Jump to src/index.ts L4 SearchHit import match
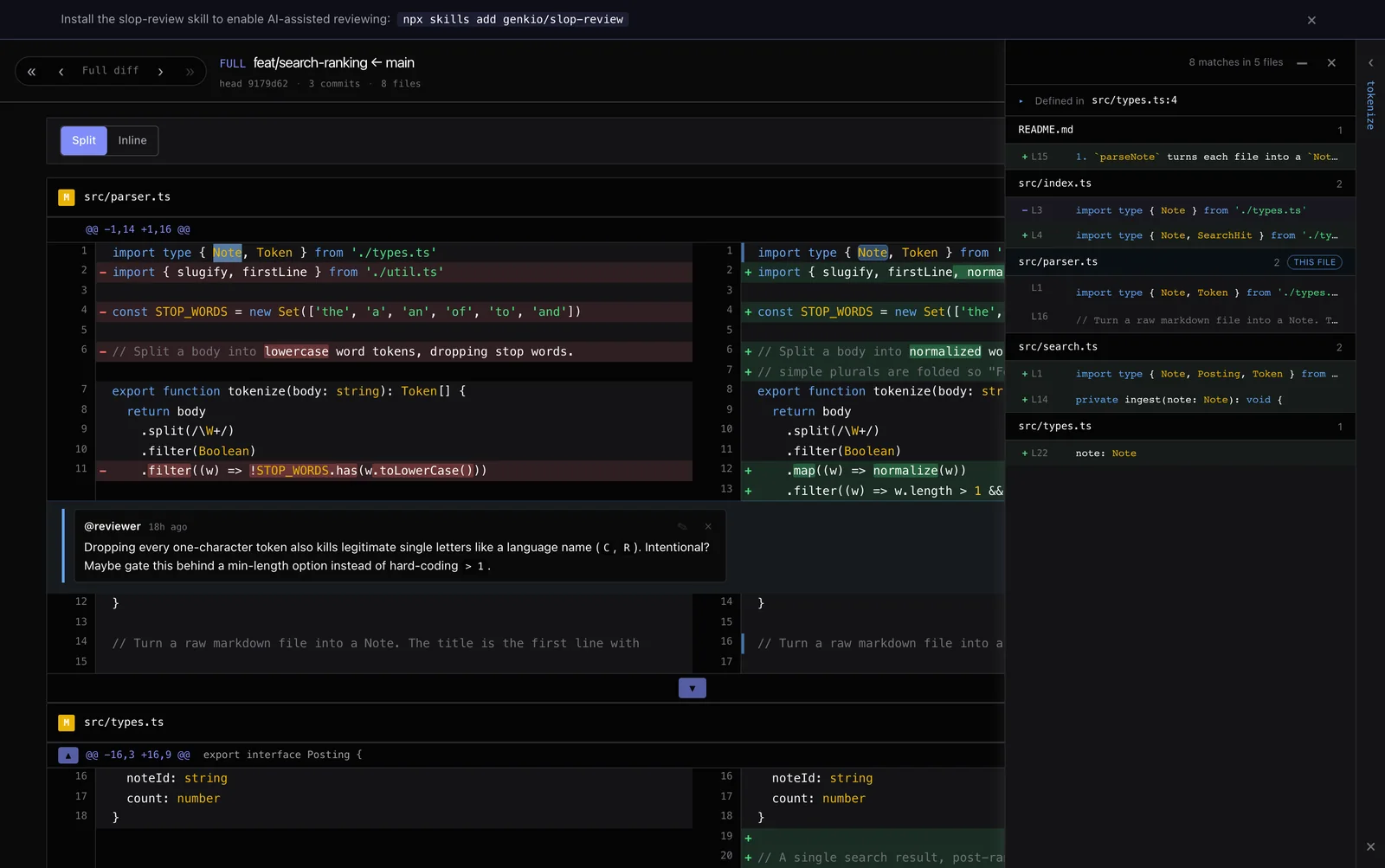The width and height of the screenshot is (1385, 868). tap(1181, 235)
